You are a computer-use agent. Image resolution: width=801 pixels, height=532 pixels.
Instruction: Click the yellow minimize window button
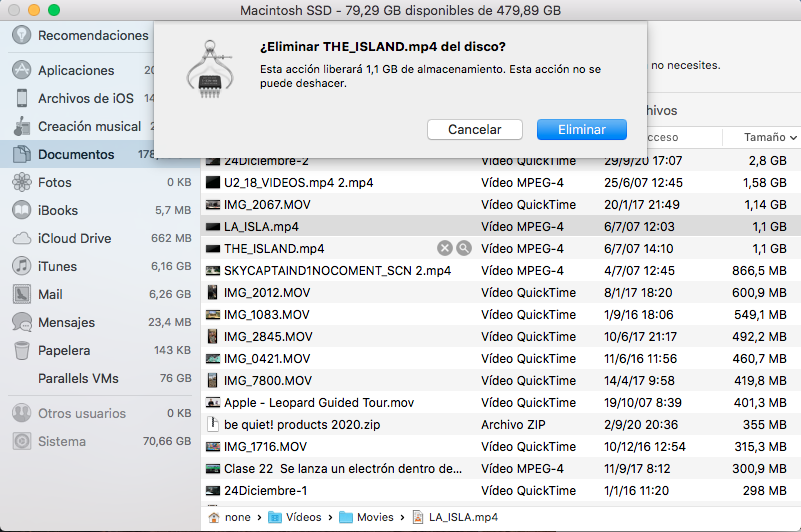[34, 10]
